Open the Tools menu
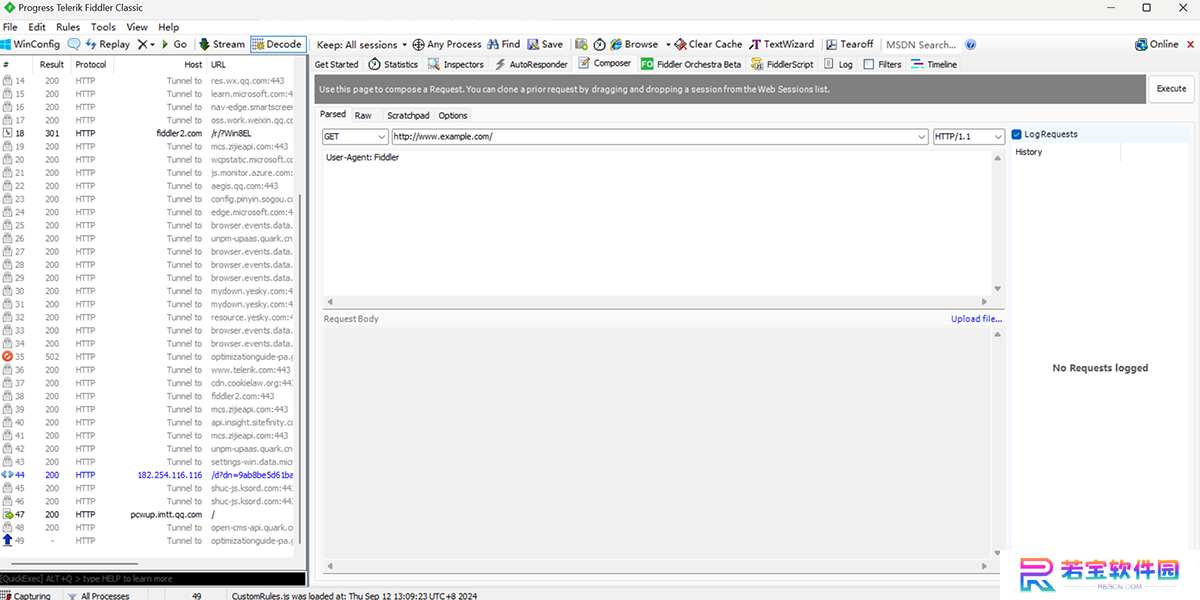Viewport: 1200px width, 600px height. tap(103, 27)
